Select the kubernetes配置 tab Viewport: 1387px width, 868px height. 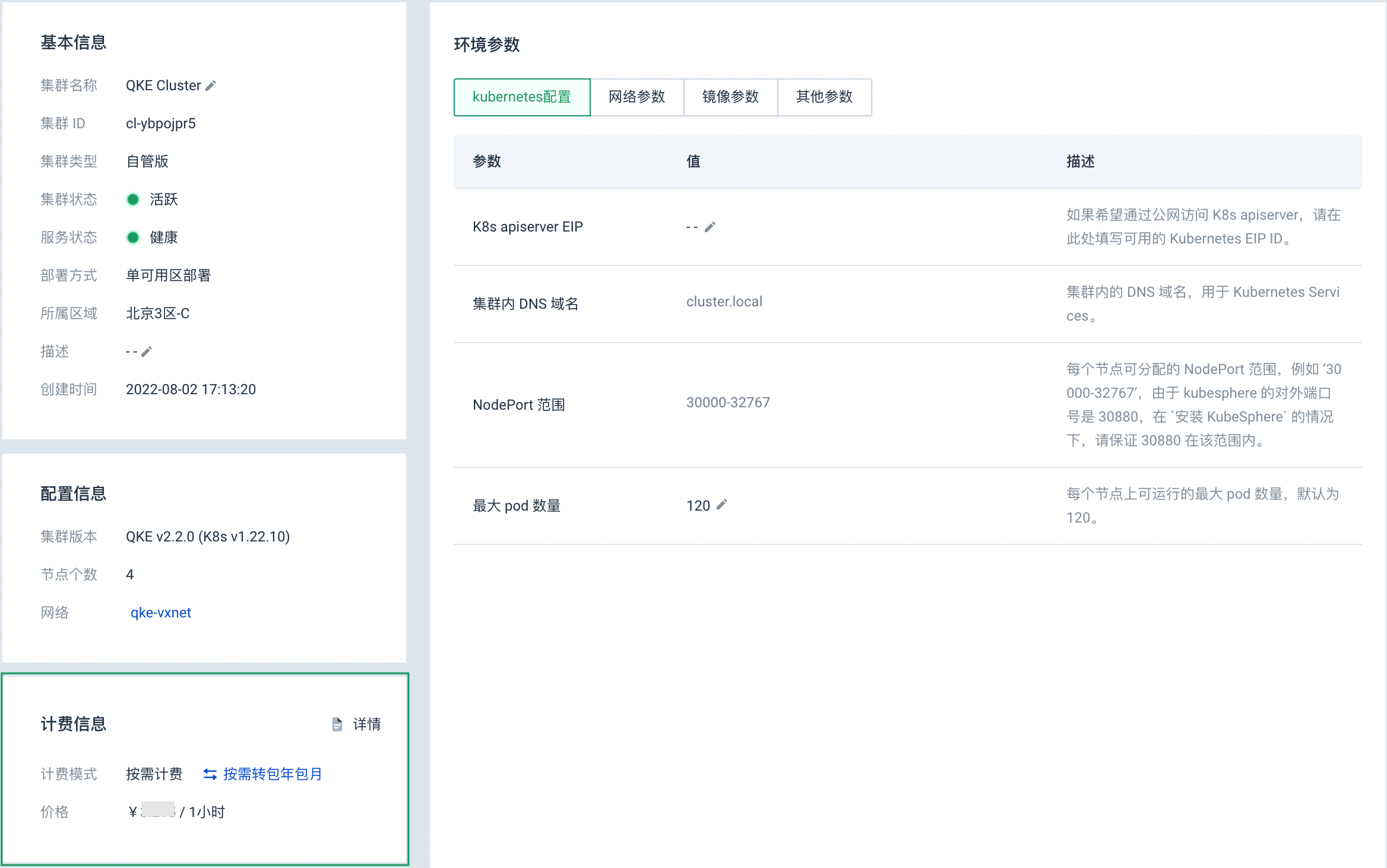522,97
